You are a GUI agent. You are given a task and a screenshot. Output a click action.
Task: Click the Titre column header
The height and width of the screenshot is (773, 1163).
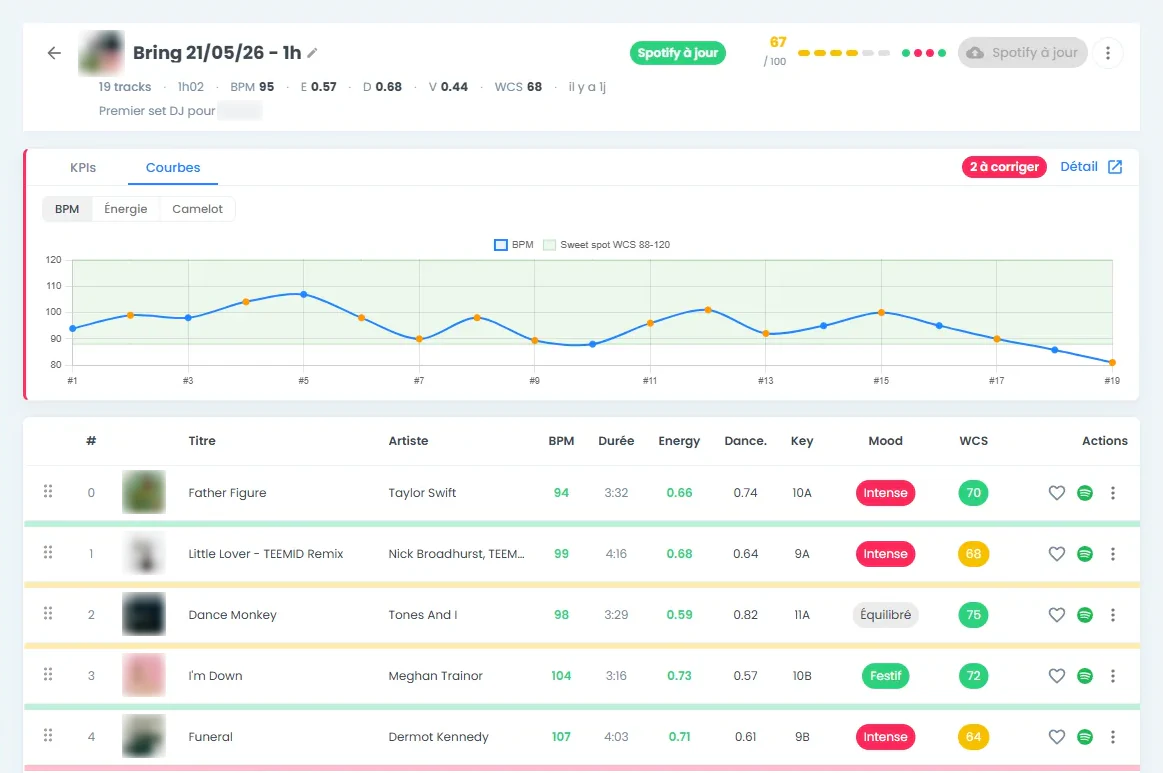point(202,441)
